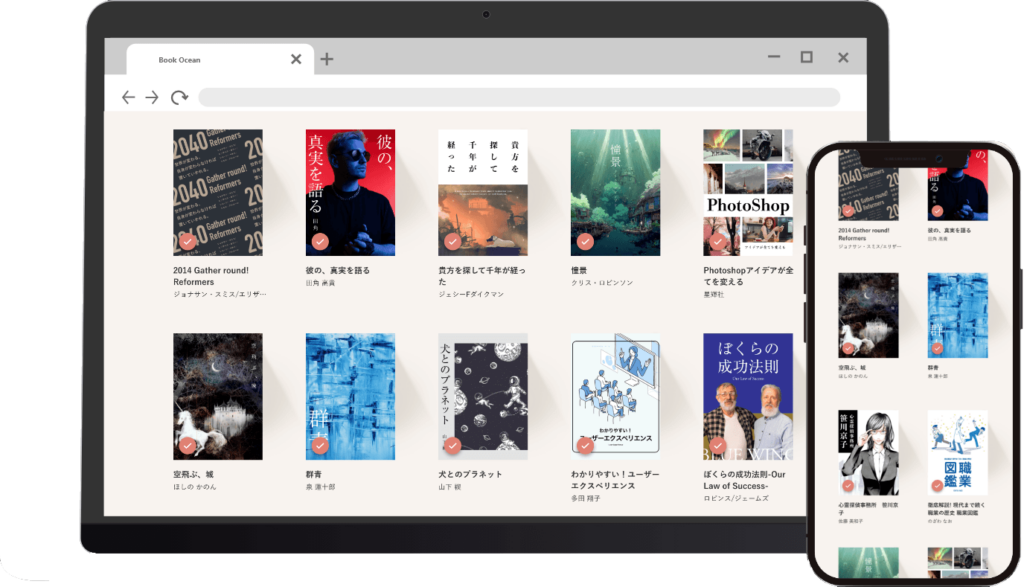The width and height of the screenshot is (1024, 587).
Task: Toggle checkmark on phone 彼の、真実を語る cover
Action: [937, 211]
